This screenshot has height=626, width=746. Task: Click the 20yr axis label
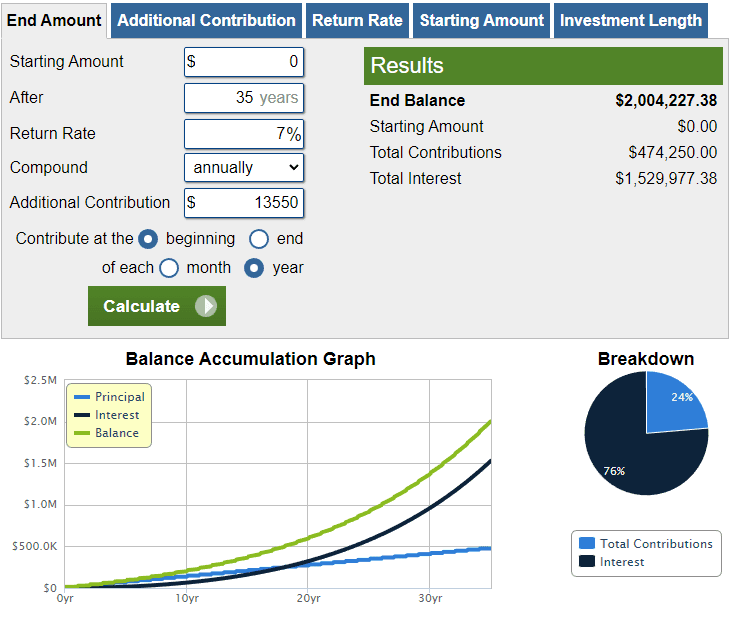coord(308,598)
